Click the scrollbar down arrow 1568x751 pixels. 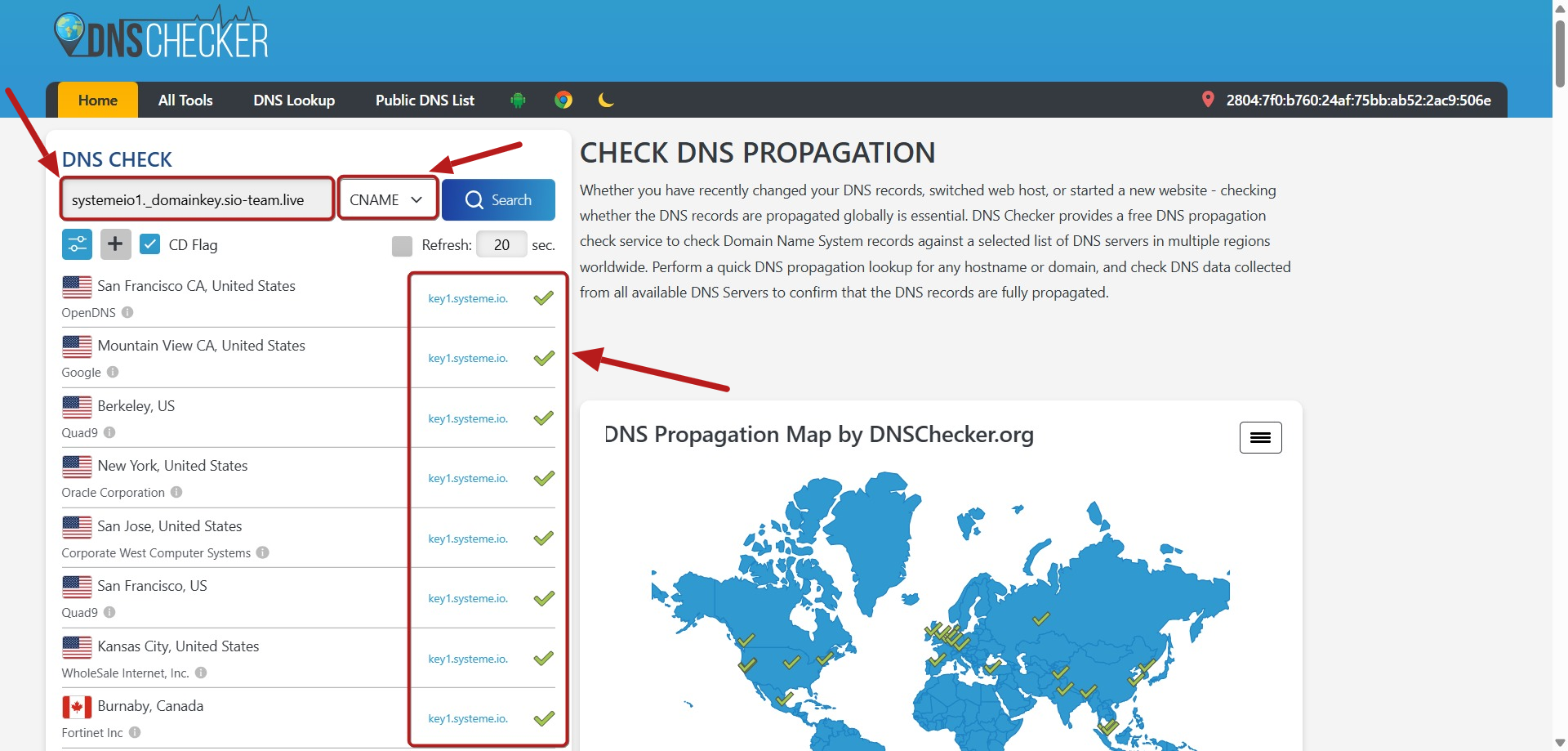click(x=1560, y=743)
